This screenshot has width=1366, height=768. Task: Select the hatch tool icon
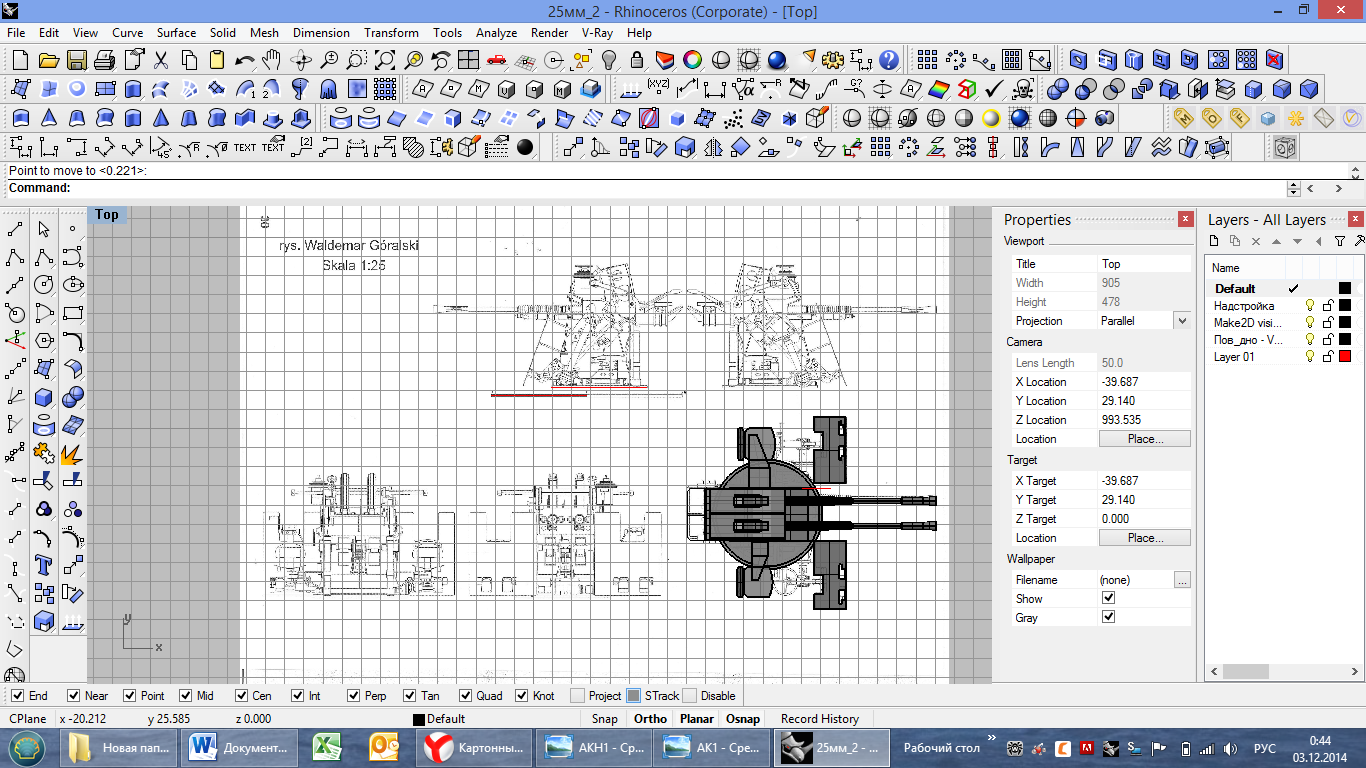(x=413, y=147)
